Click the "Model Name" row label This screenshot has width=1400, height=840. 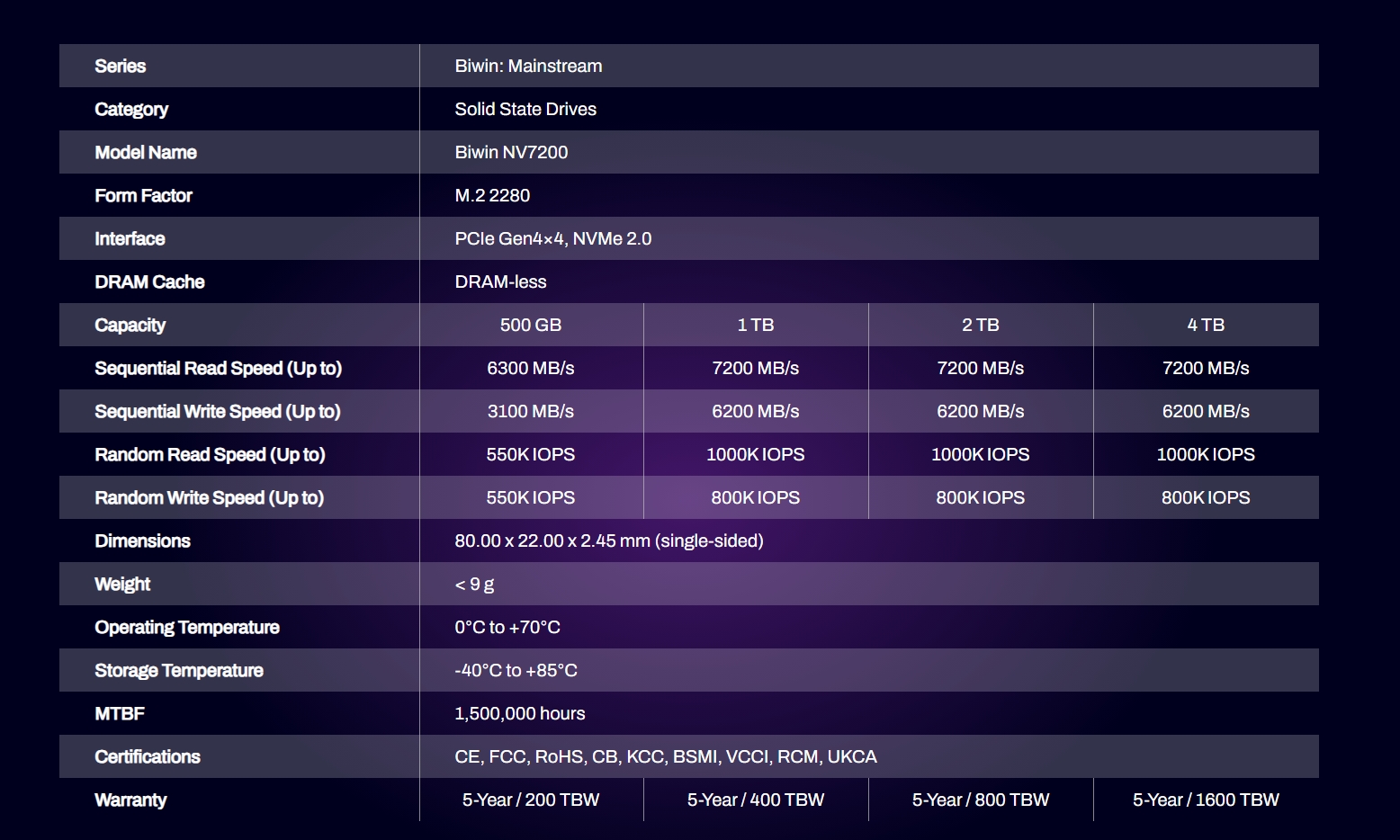click(x=146, y=152)
